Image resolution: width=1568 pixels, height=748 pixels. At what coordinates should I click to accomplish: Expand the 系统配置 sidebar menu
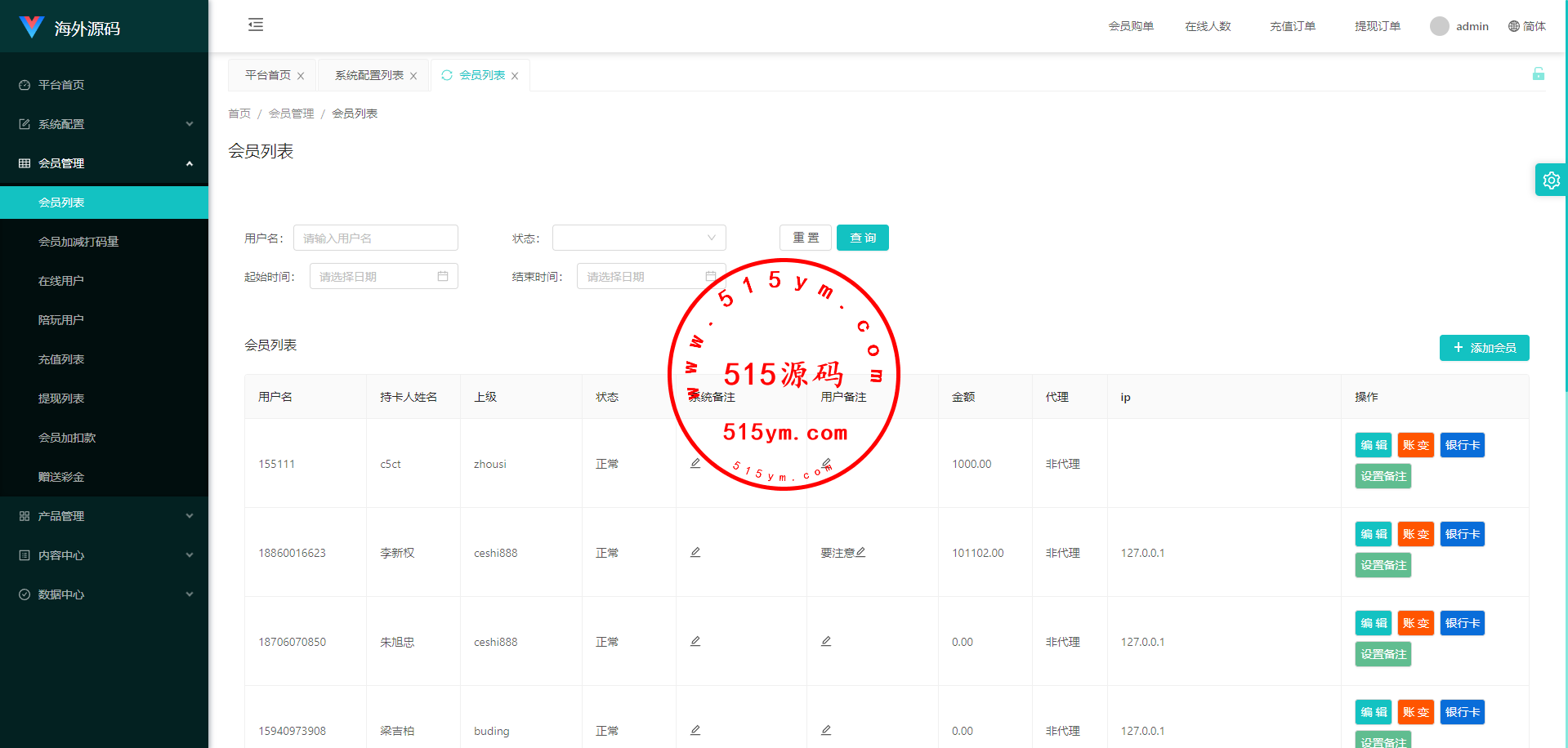tap(104, 124)
